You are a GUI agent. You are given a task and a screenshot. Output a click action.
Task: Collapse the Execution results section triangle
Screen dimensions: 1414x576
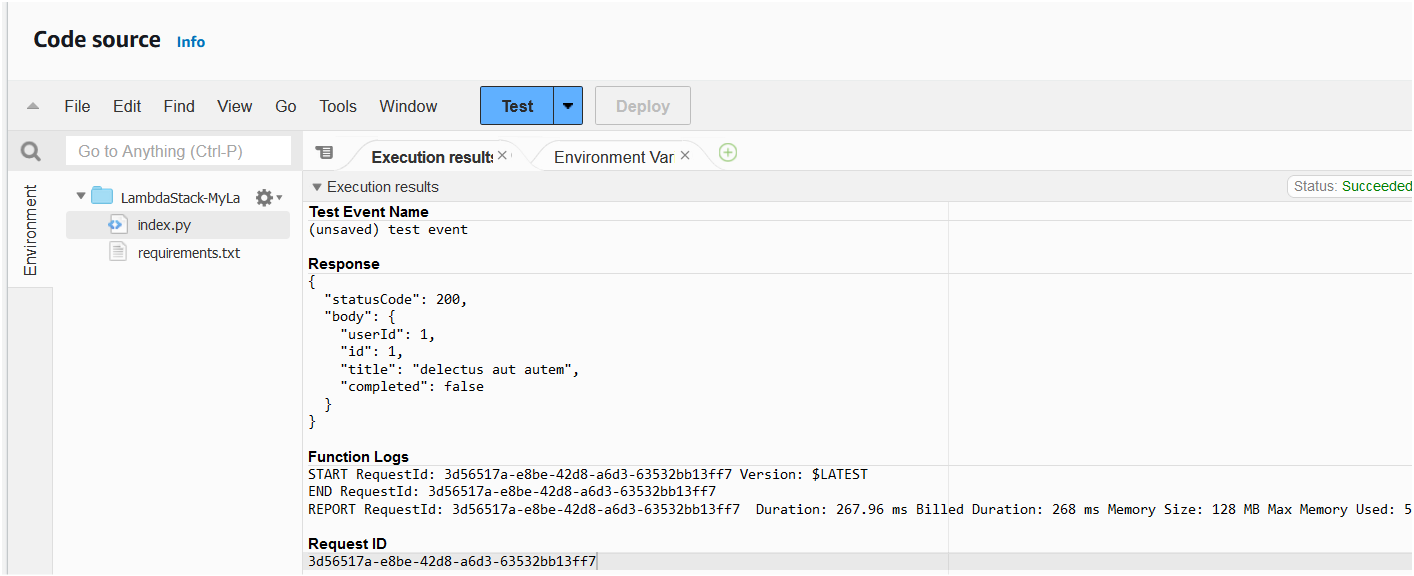click(x=316, y=186)
